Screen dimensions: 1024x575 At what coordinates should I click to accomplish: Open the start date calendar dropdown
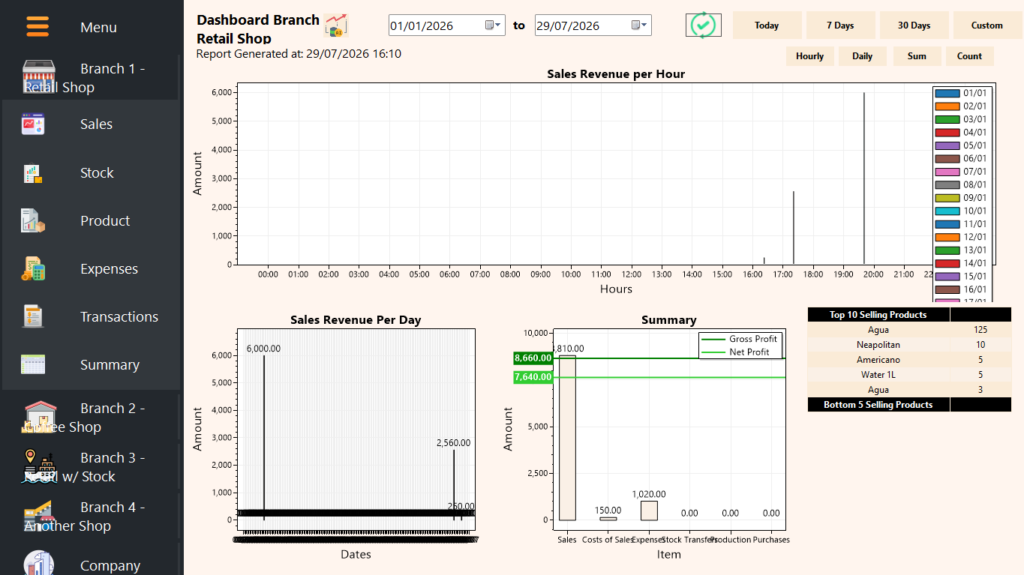coord(492,25)
